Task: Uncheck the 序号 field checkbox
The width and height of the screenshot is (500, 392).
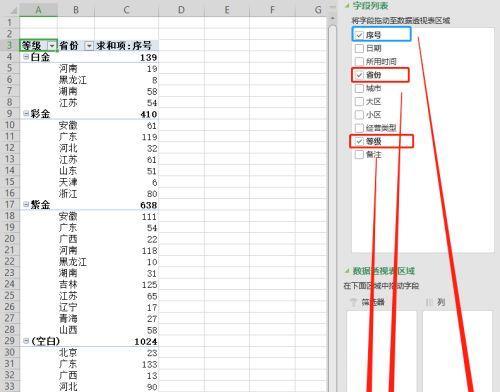Action: click(359, 35)
